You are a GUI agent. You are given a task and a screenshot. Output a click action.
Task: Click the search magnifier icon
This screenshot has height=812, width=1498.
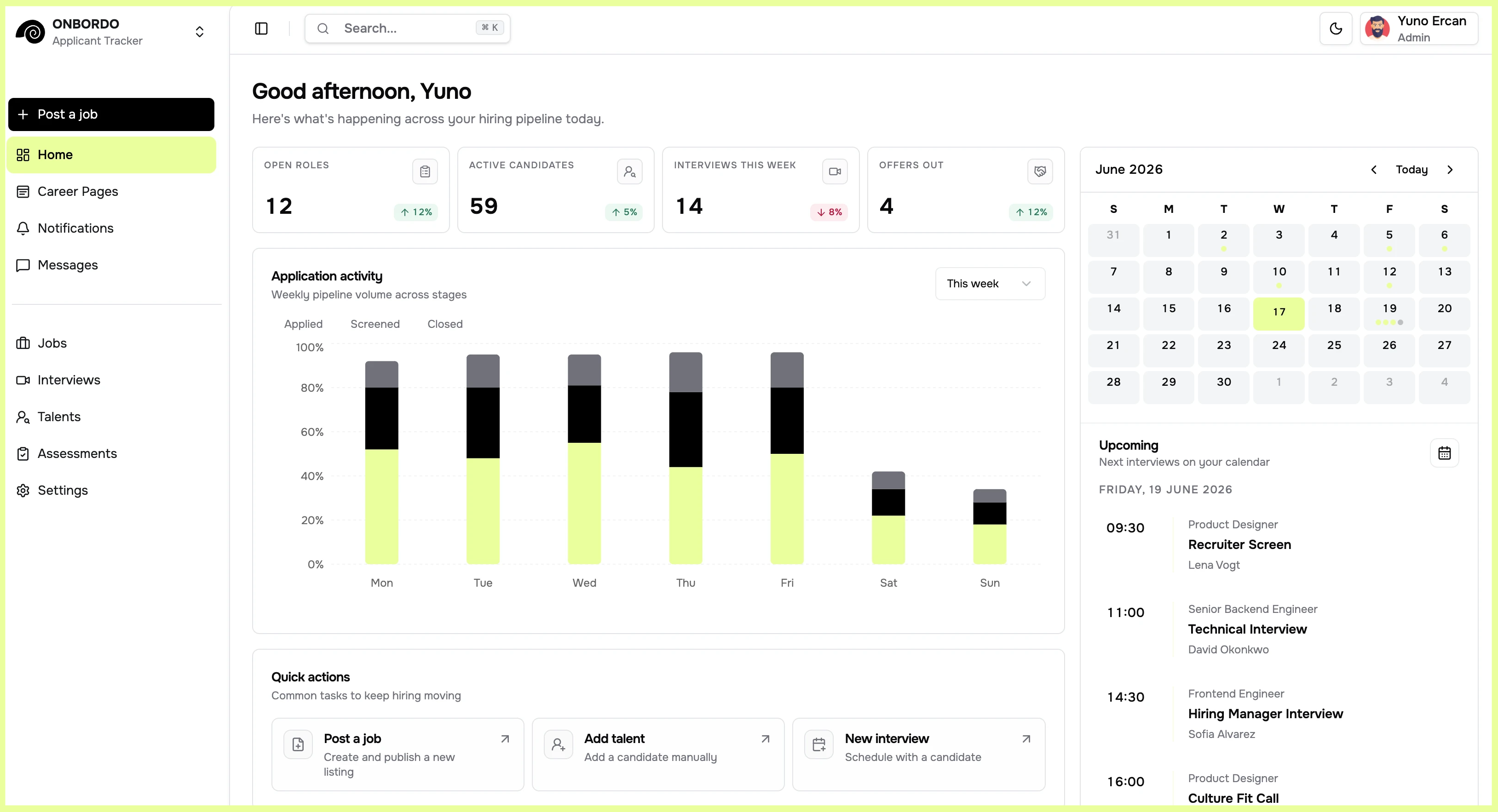coord(323,29)
